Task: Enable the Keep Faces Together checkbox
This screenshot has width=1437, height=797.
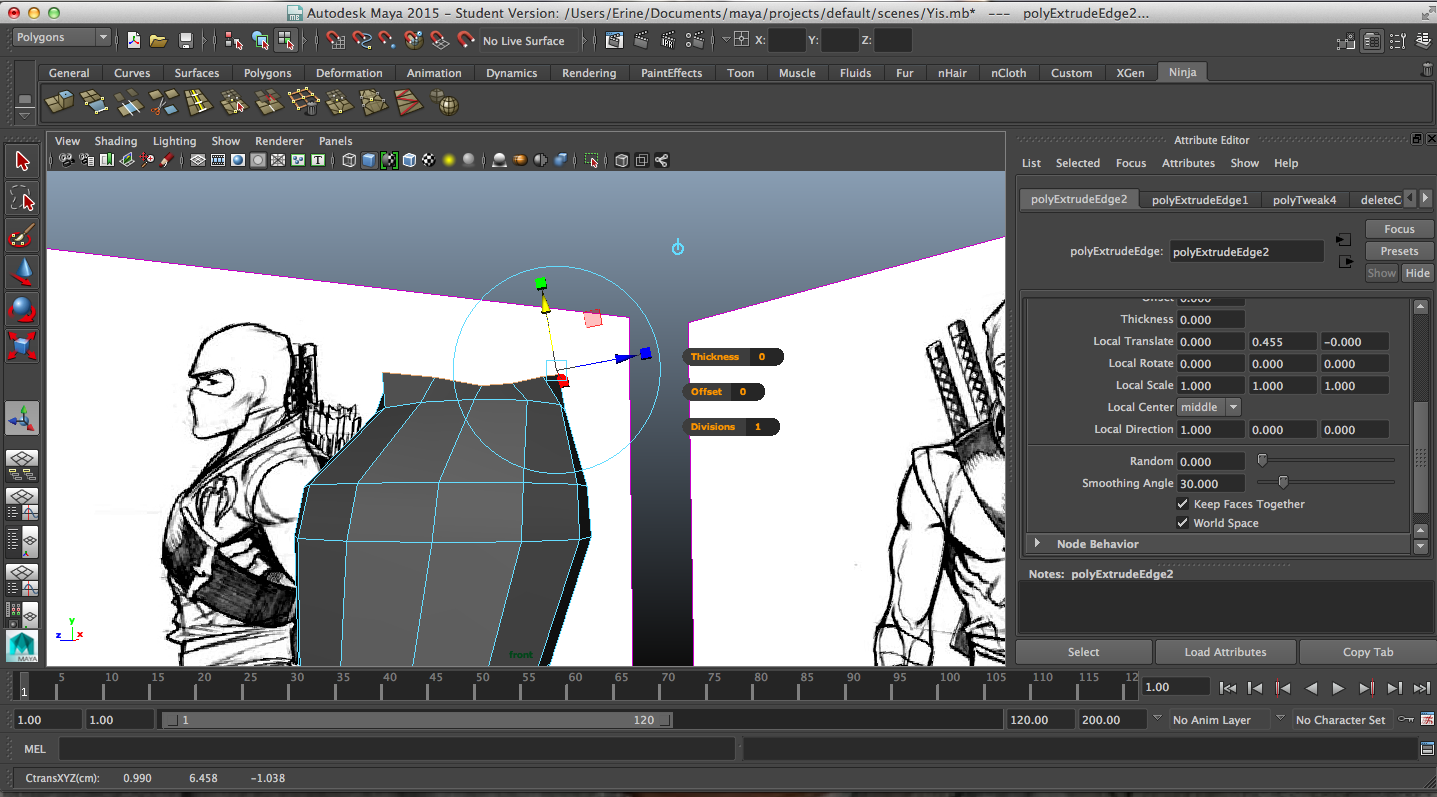Action: tap(1183, 504)
